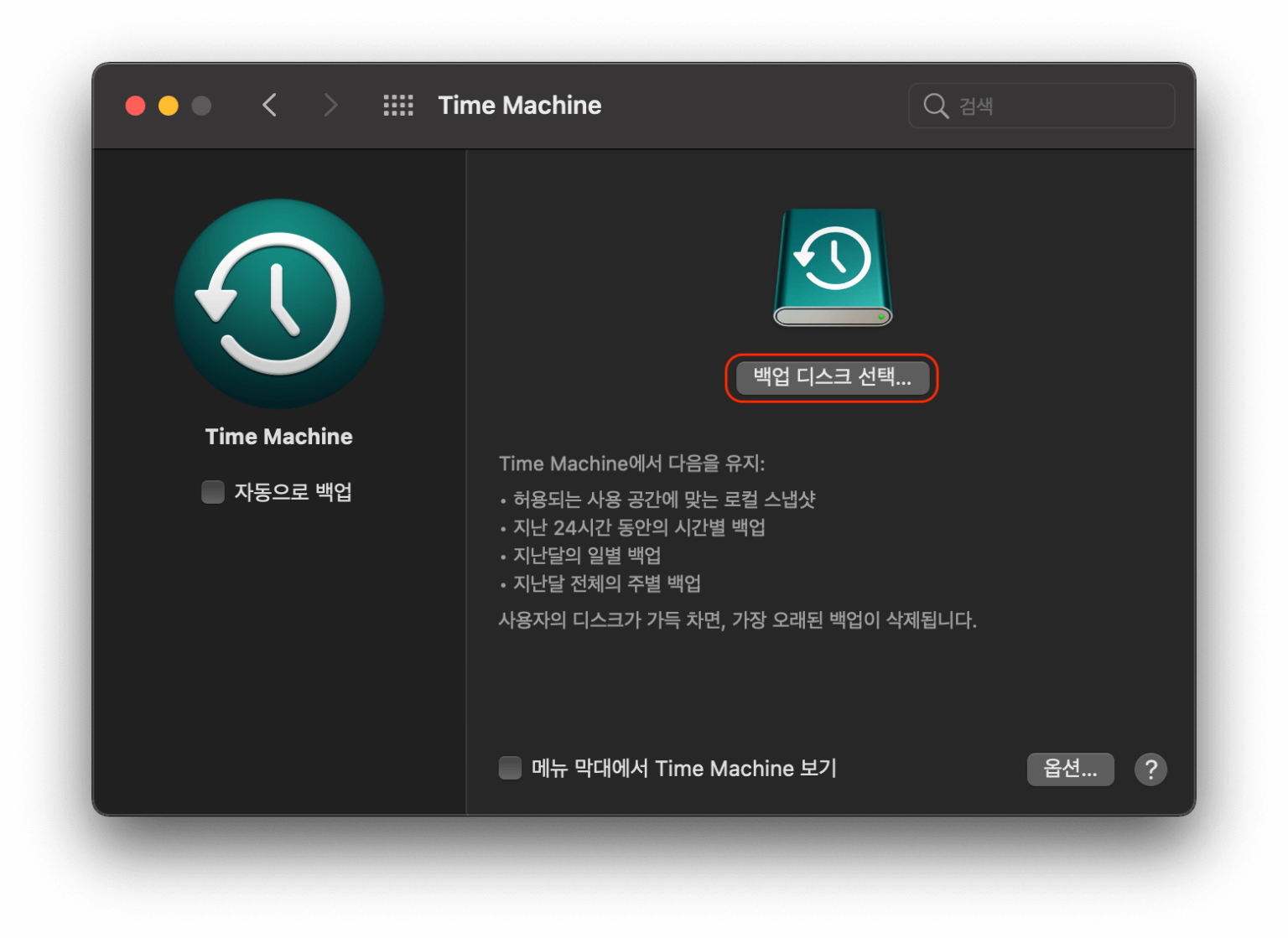The height and width of the screenshot is (938, 1288).
Task: Click the Show All grid icon in toolbar
Action: [397, 105]
